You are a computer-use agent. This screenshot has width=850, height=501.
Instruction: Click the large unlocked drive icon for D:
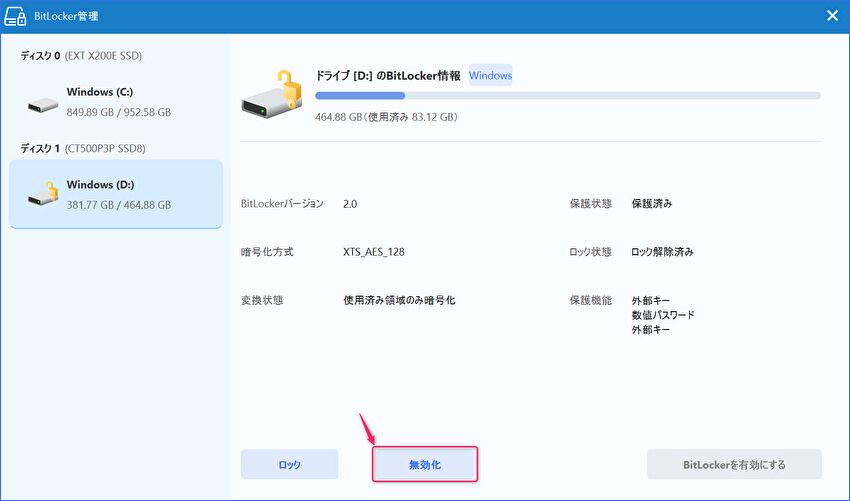pos(272,95)
